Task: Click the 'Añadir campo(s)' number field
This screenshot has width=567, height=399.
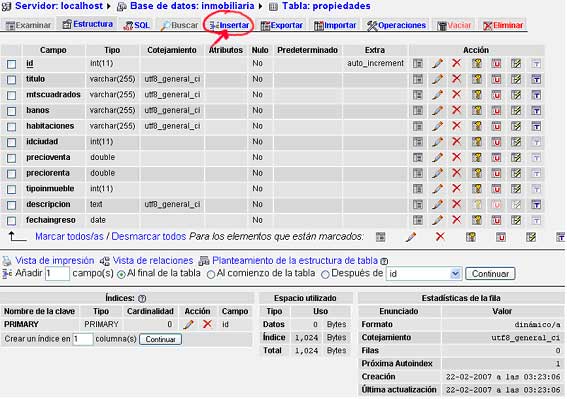Action: tap(57, 273)
